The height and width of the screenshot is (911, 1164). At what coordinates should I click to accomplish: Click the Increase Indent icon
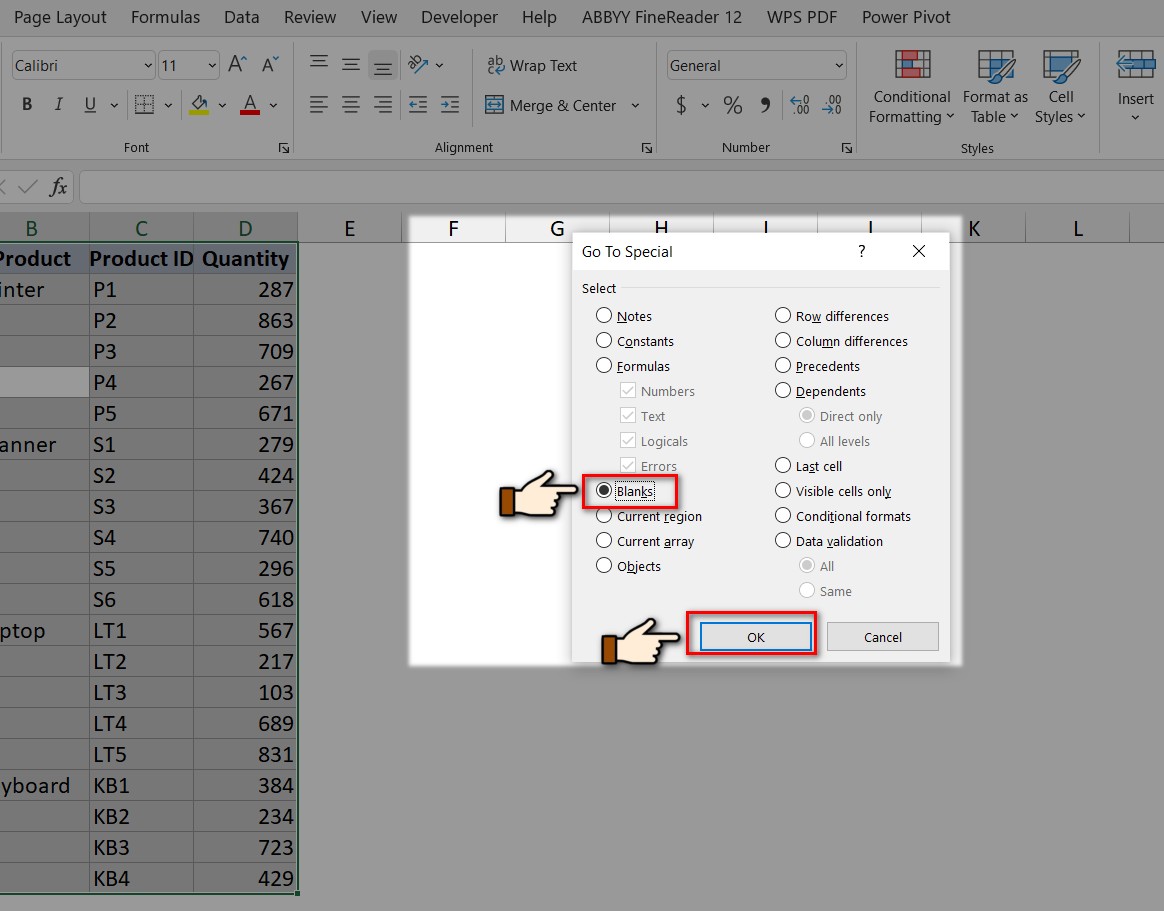pyautogui.click(x=450, y=105)
